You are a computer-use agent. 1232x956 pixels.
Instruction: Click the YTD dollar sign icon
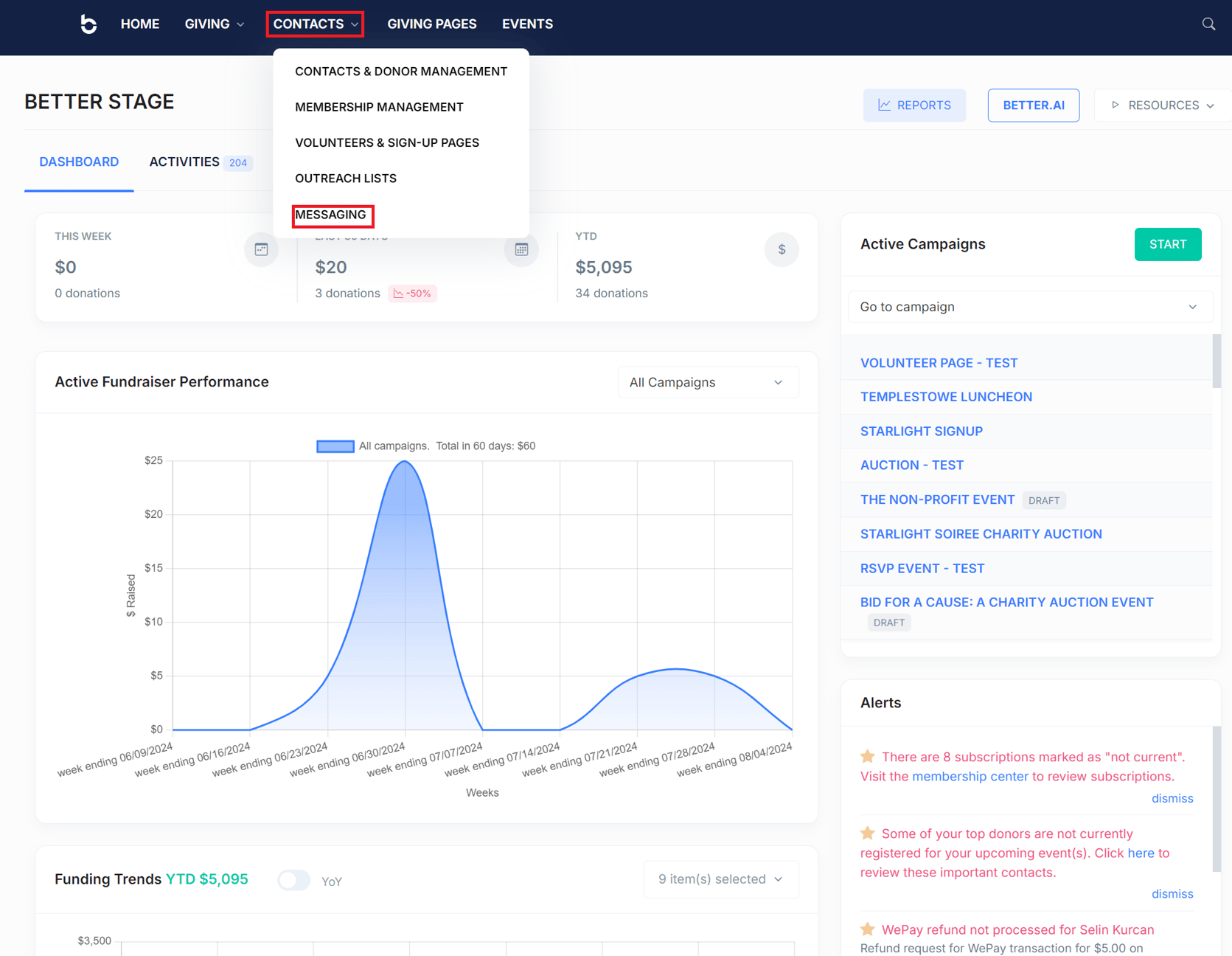782,249
